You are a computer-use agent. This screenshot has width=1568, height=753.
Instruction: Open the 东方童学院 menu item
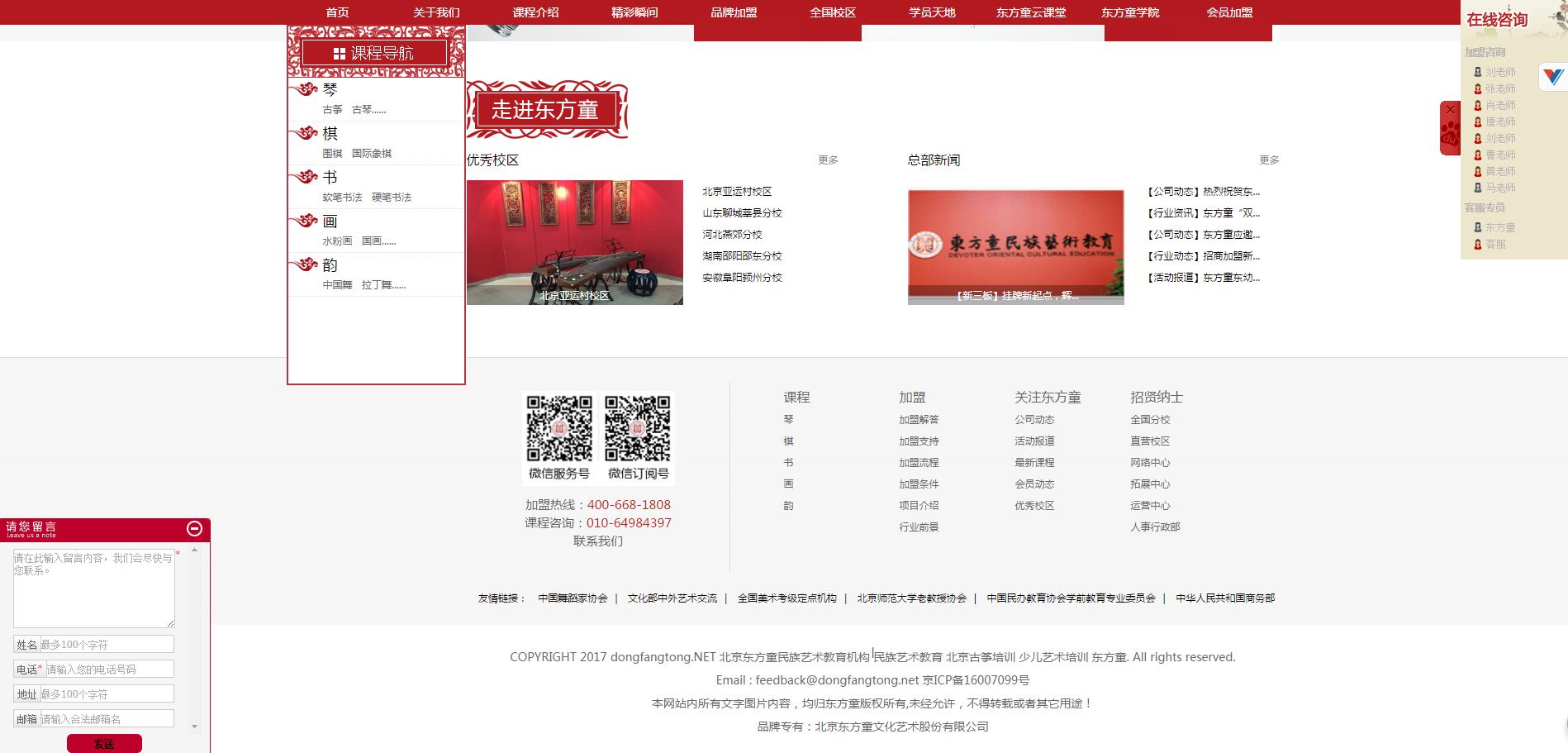point(1129,12)
